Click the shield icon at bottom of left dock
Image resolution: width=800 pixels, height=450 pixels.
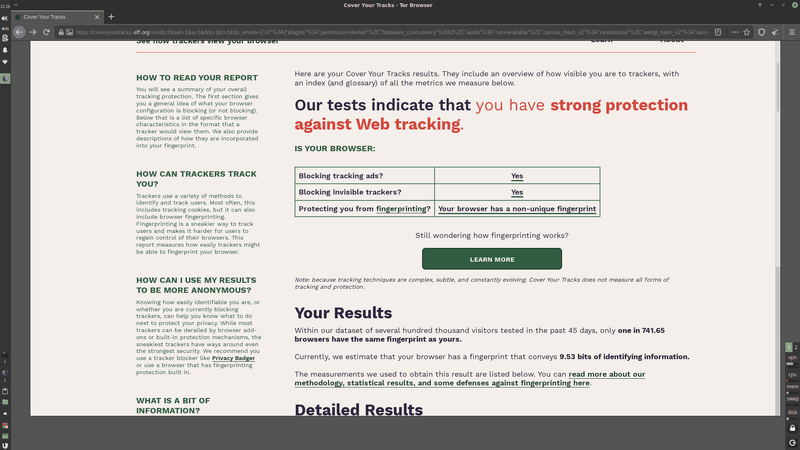(x=5, y=445)
